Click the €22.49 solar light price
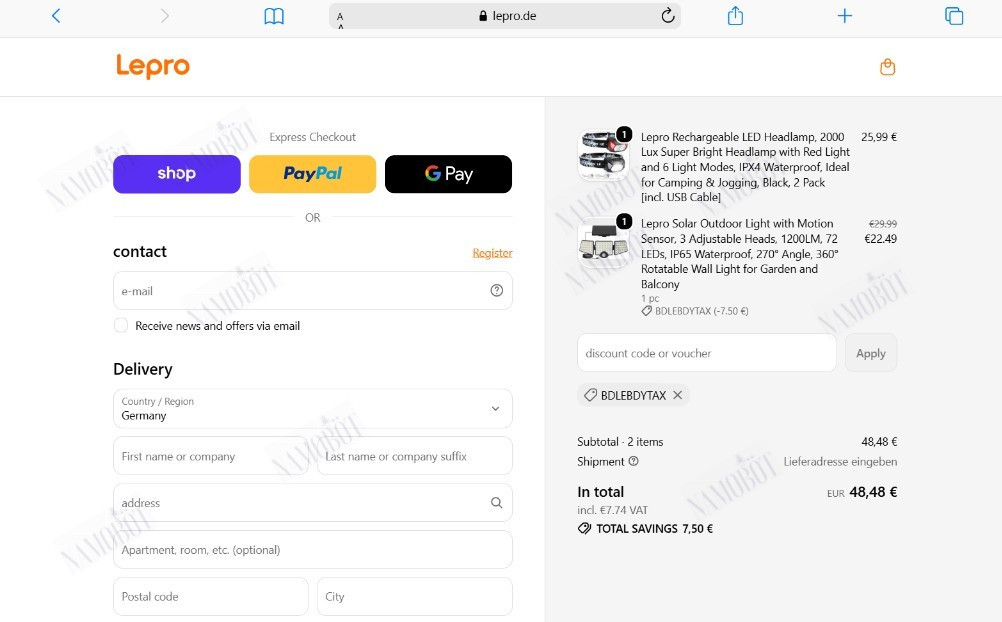Screen dimensions: 1002x622 coord(881,239)
